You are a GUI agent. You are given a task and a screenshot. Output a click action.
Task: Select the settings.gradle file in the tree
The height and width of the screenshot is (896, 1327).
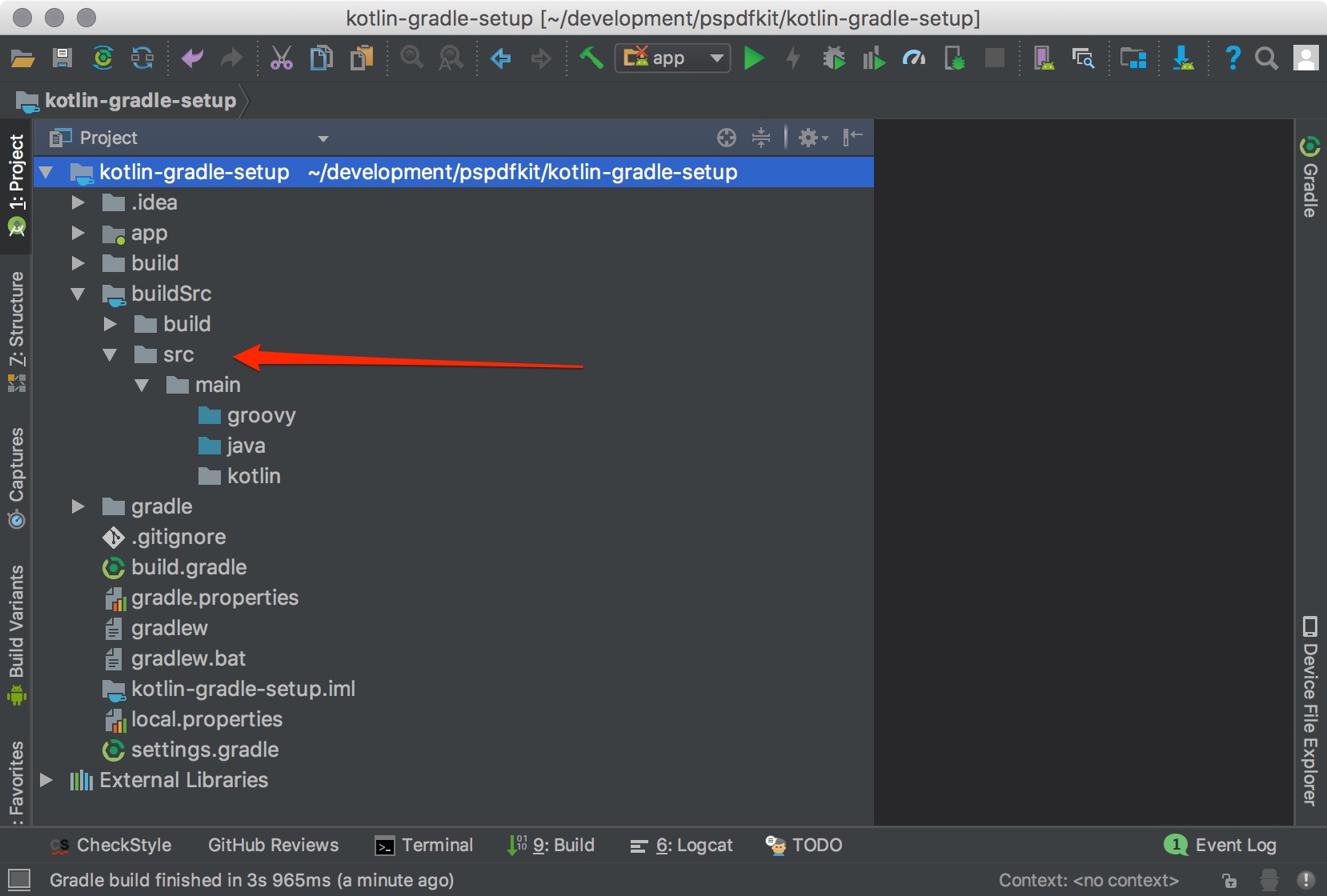tap(205, 750)
